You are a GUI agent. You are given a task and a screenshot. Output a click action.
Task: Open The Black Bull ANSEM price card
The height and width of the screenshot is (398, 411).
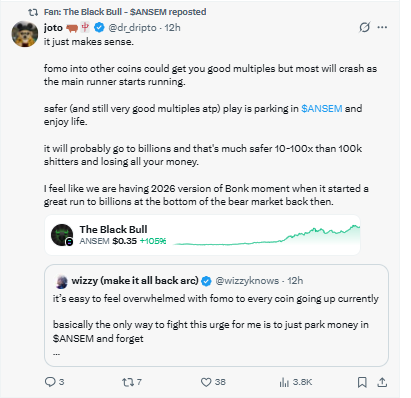tap(202, 235)
